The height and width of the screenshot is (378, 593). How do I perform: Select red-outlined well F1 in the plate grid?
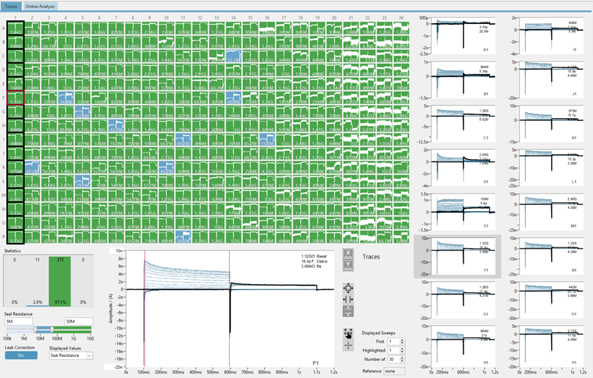tap(16, 98)
